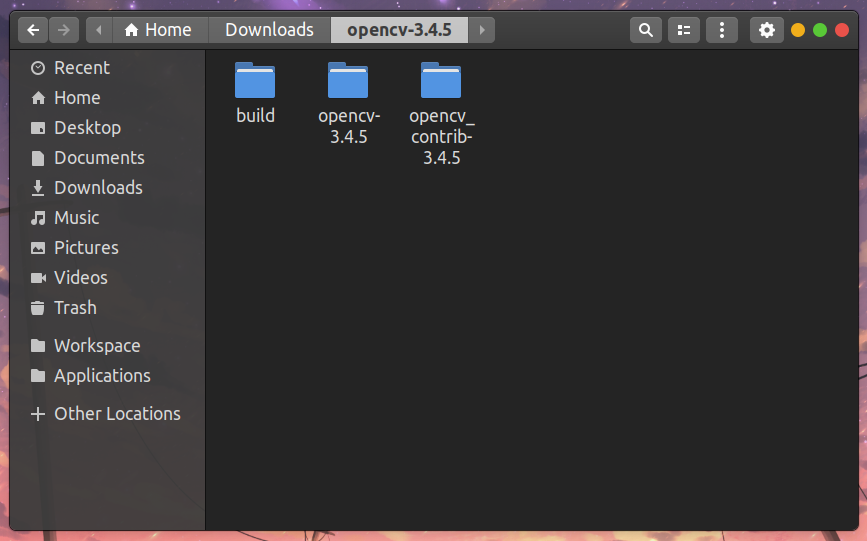This screenshot has width=867, height=541.
Task: Open Other Locations in the sidebar
Action: click(107, 414)
